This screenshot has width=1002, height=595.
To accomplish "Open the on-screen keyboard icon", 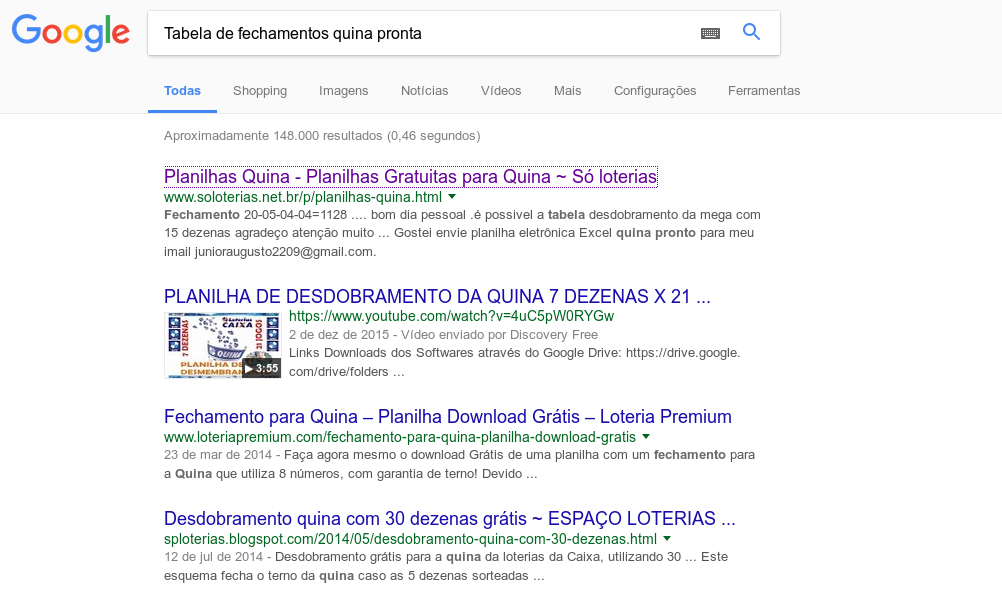I will pyautogui.click(x=710, y=33).
